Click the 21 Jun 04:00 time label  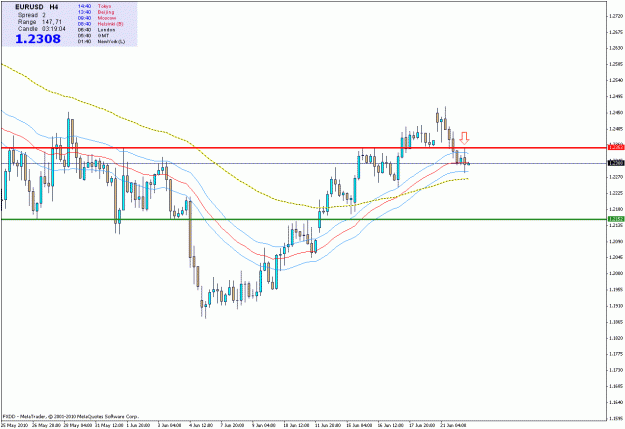(x=454, y=425)
